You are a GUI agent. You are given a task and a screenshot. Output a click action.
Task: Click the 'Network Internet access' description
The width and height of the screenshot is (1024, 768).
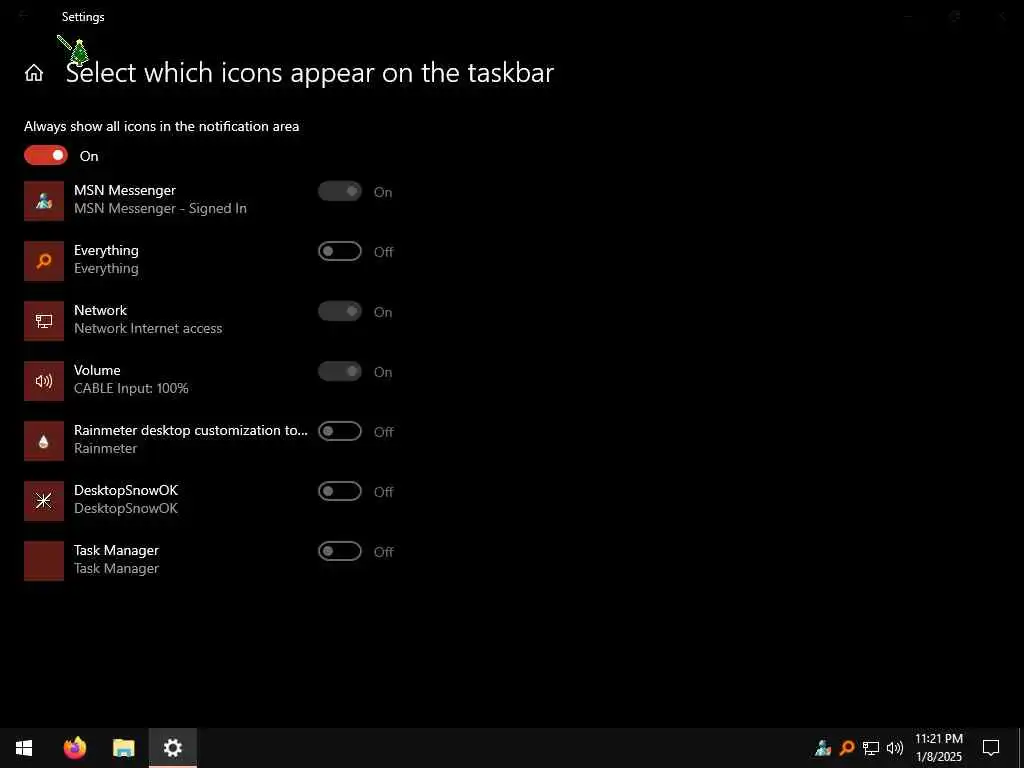tap(148, 328)
